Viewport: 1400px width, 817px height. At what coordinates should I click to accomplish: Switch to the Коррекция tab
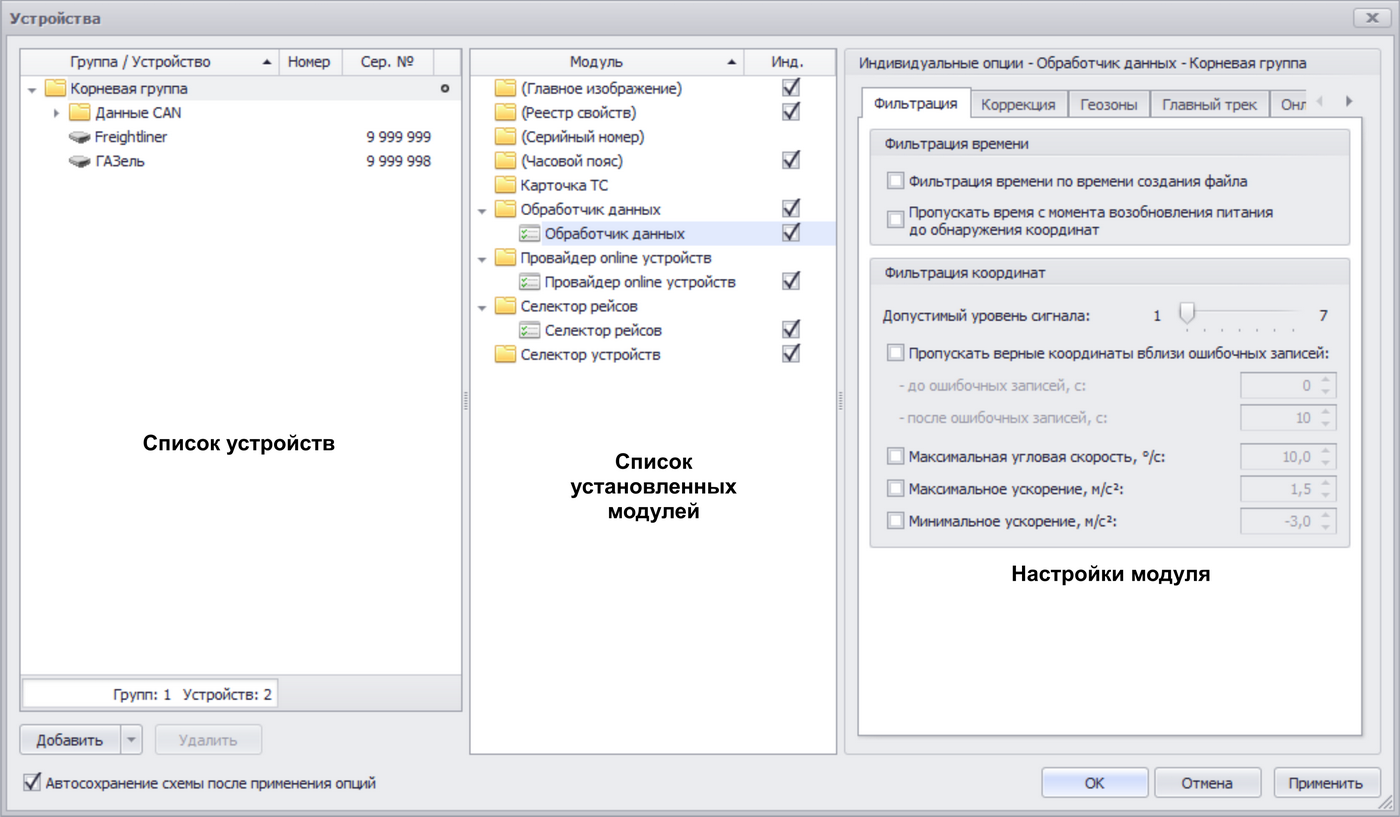click(x=1019, y=104)
